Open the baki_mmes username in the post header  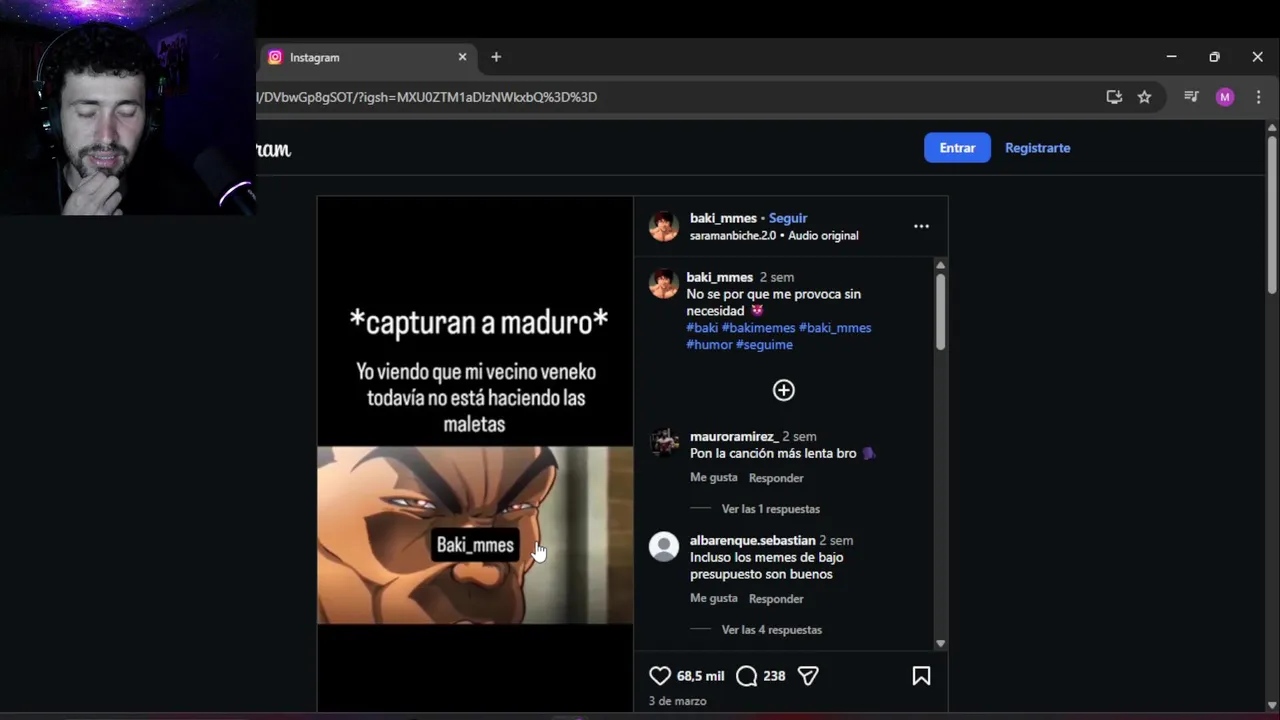(x=723, y=218)
